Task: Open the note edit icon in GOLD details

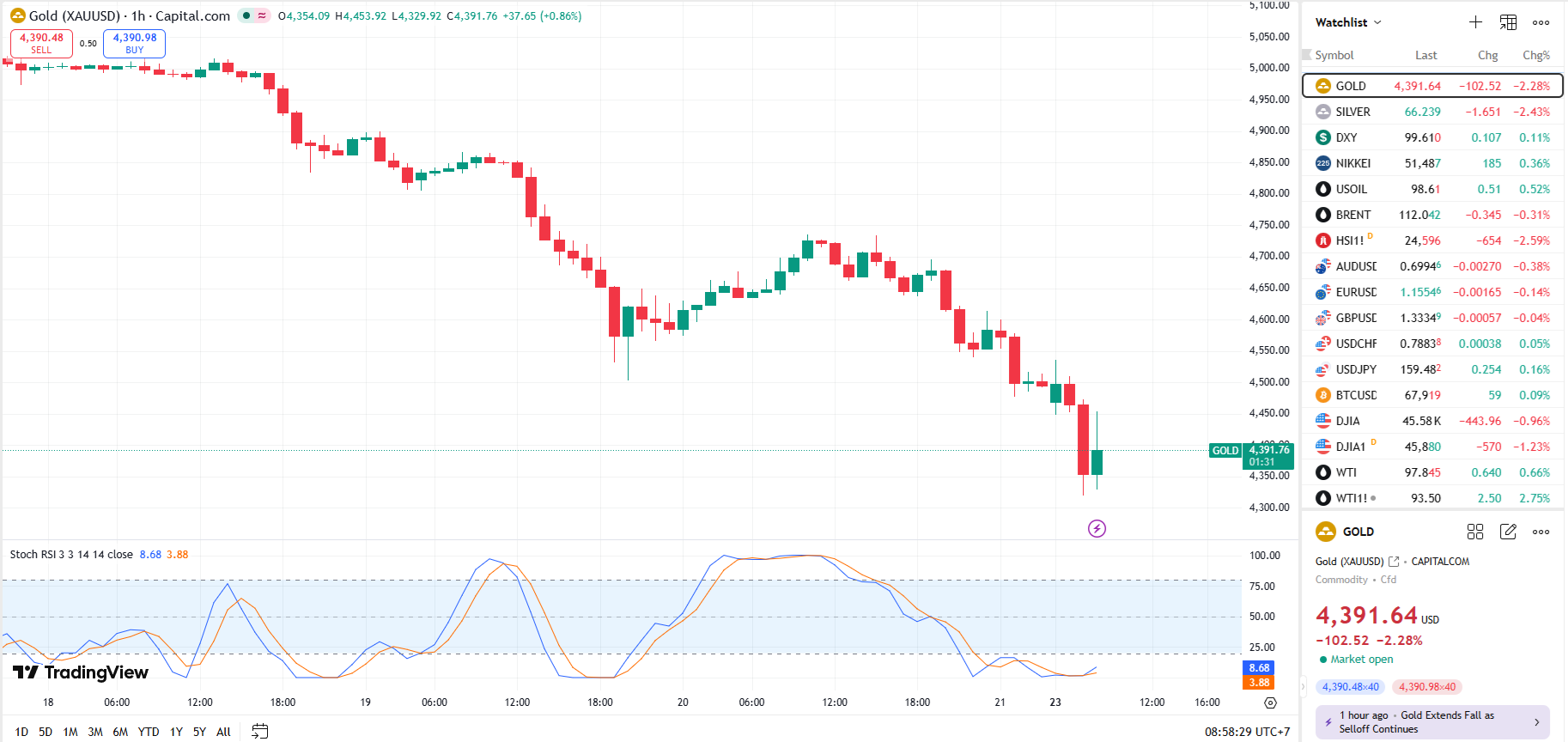Action: [x=1508, y=532]
